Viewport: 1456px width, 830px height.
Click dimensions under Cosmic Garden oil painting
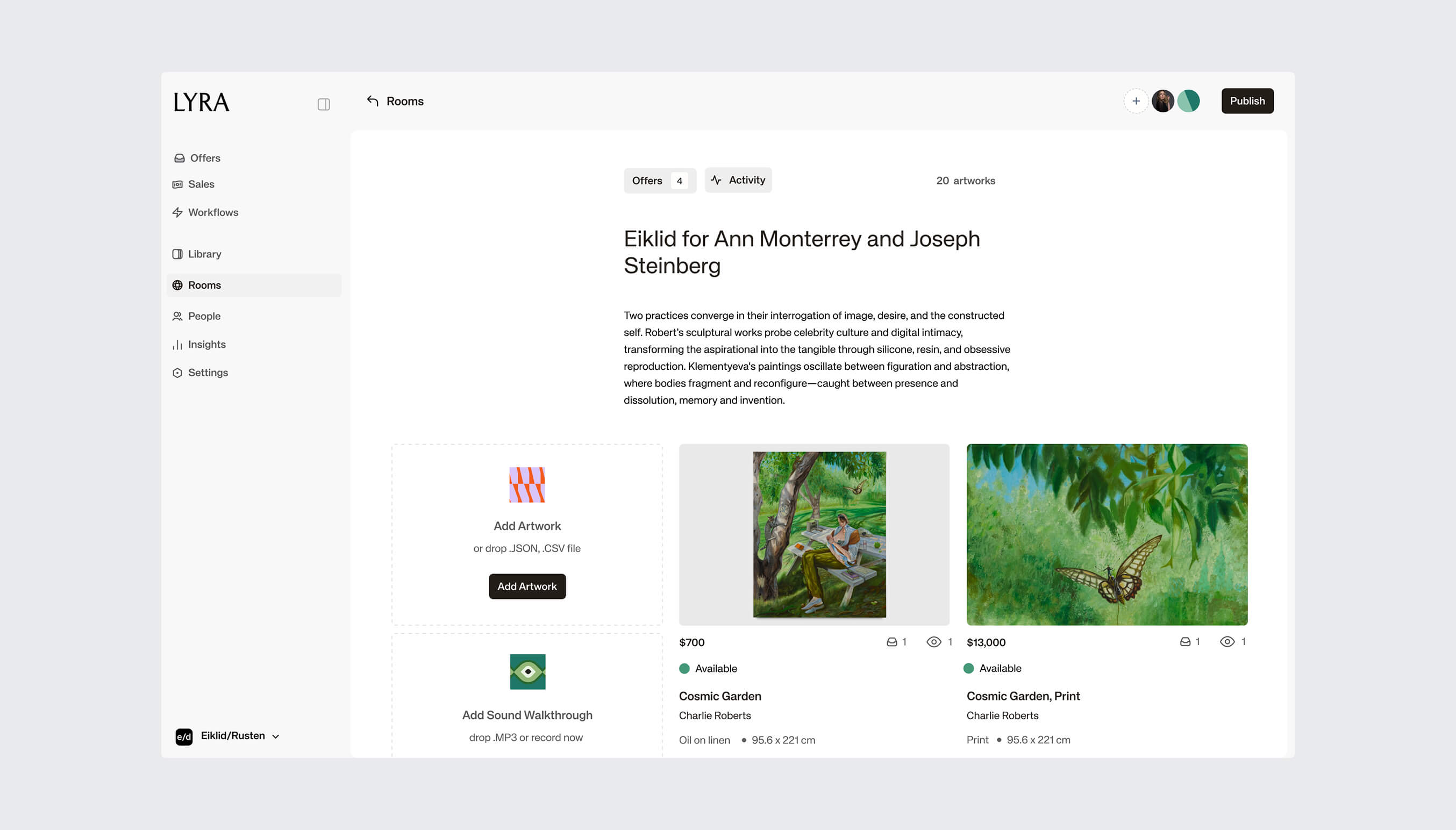point(783,740)
